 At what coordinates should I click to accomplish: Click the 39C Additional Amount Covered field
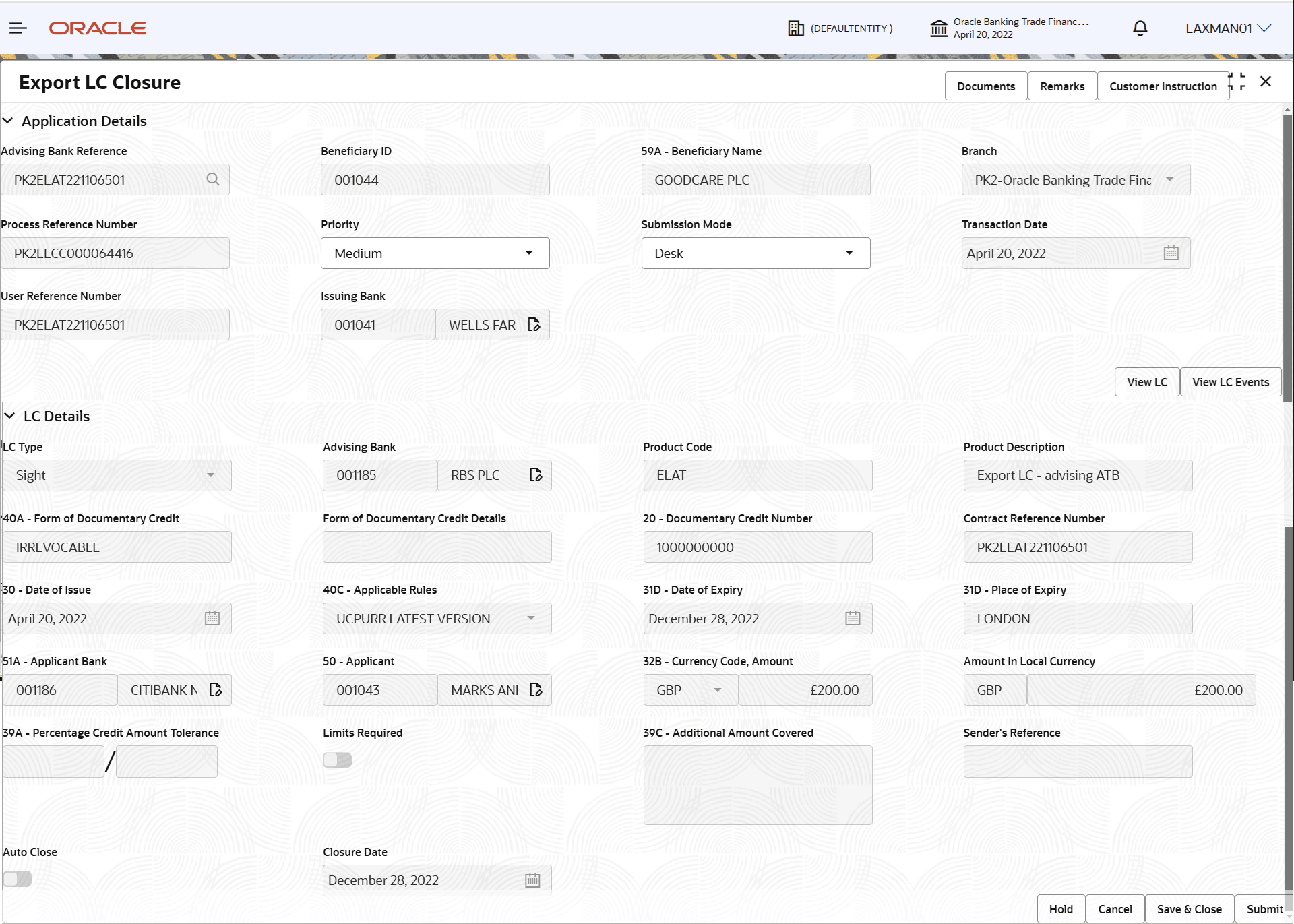pyautogui.click(x=757, y=784)
